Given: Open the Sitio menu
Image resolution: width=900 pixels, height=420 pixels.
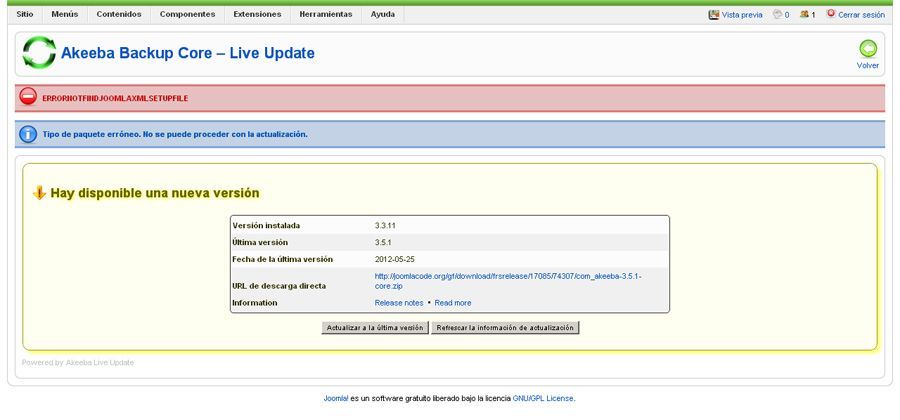Looking at the screenshot, I should click(25, 14).
